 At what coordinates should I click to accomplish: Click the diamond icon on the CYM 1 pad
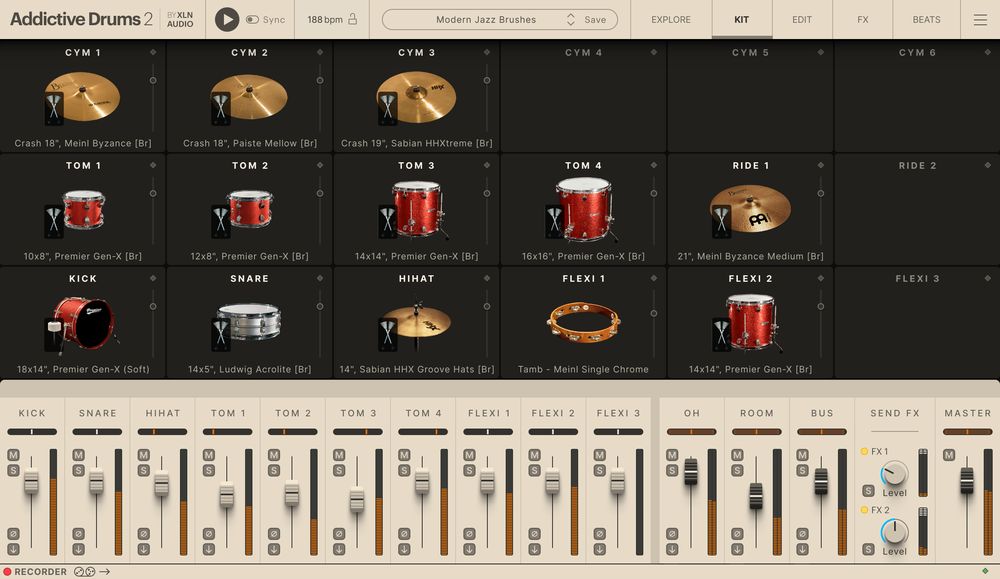click(x=153, y=52)
